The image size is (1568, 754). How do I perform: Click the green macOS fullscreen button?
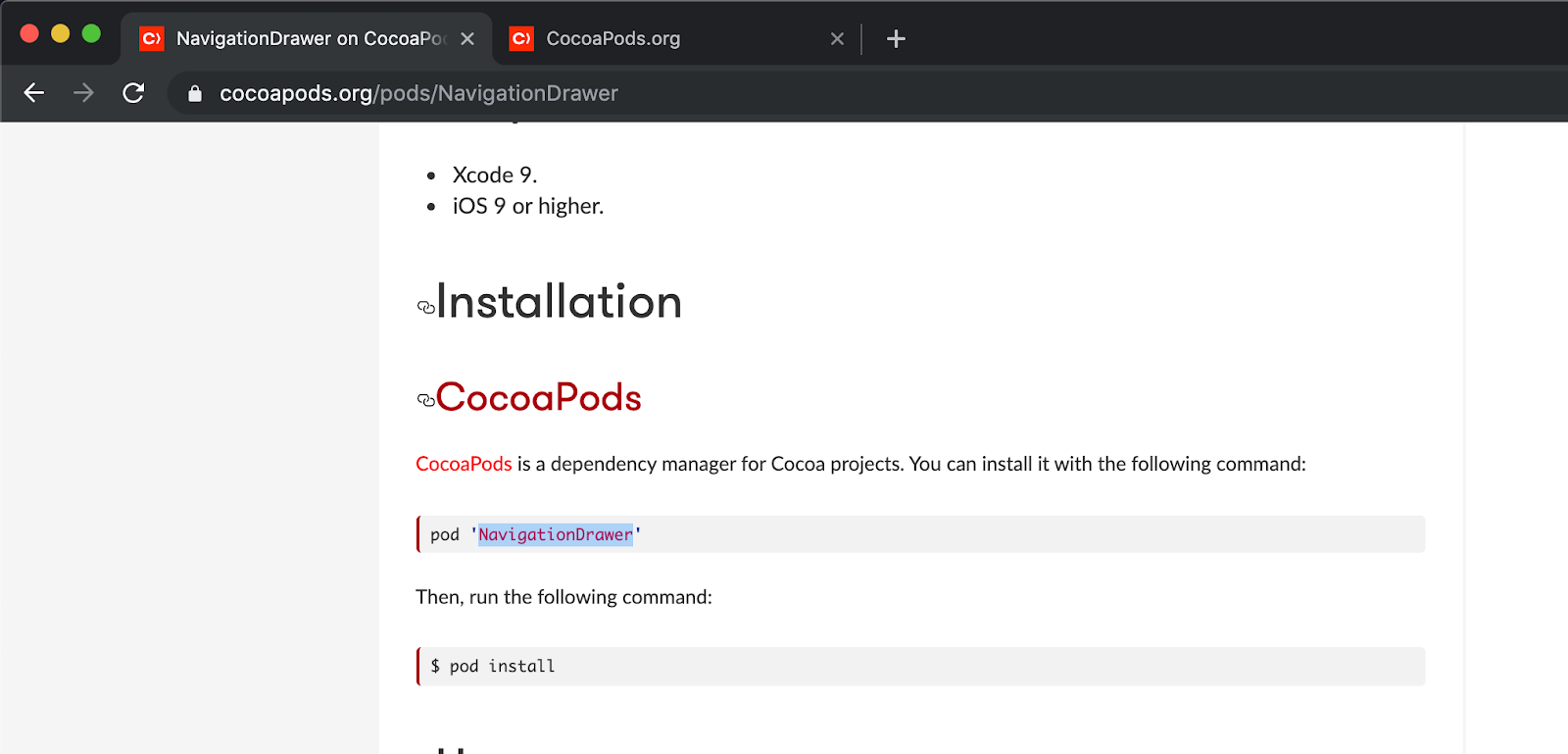91,34
